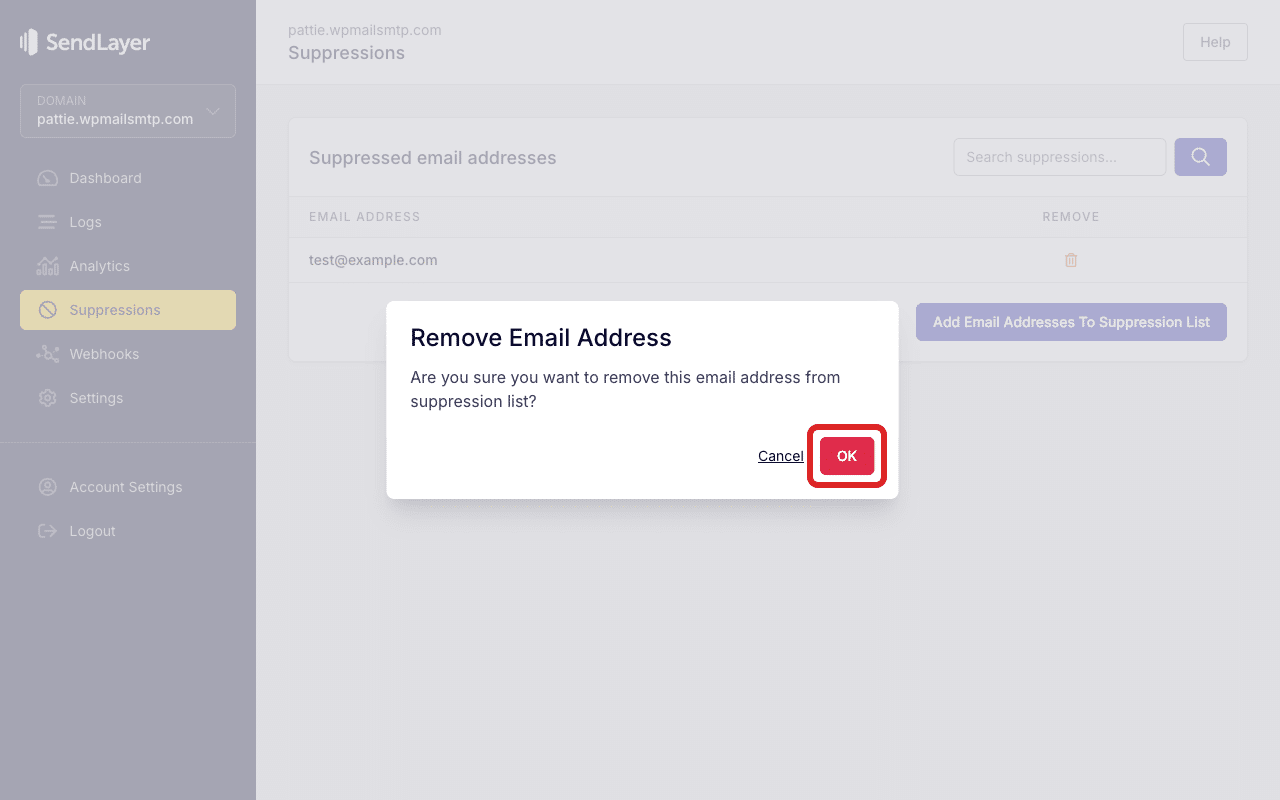Viewport: 1280px width, 800px height.
Task: Click the Settings gear icon
Action: coord(47,398)
